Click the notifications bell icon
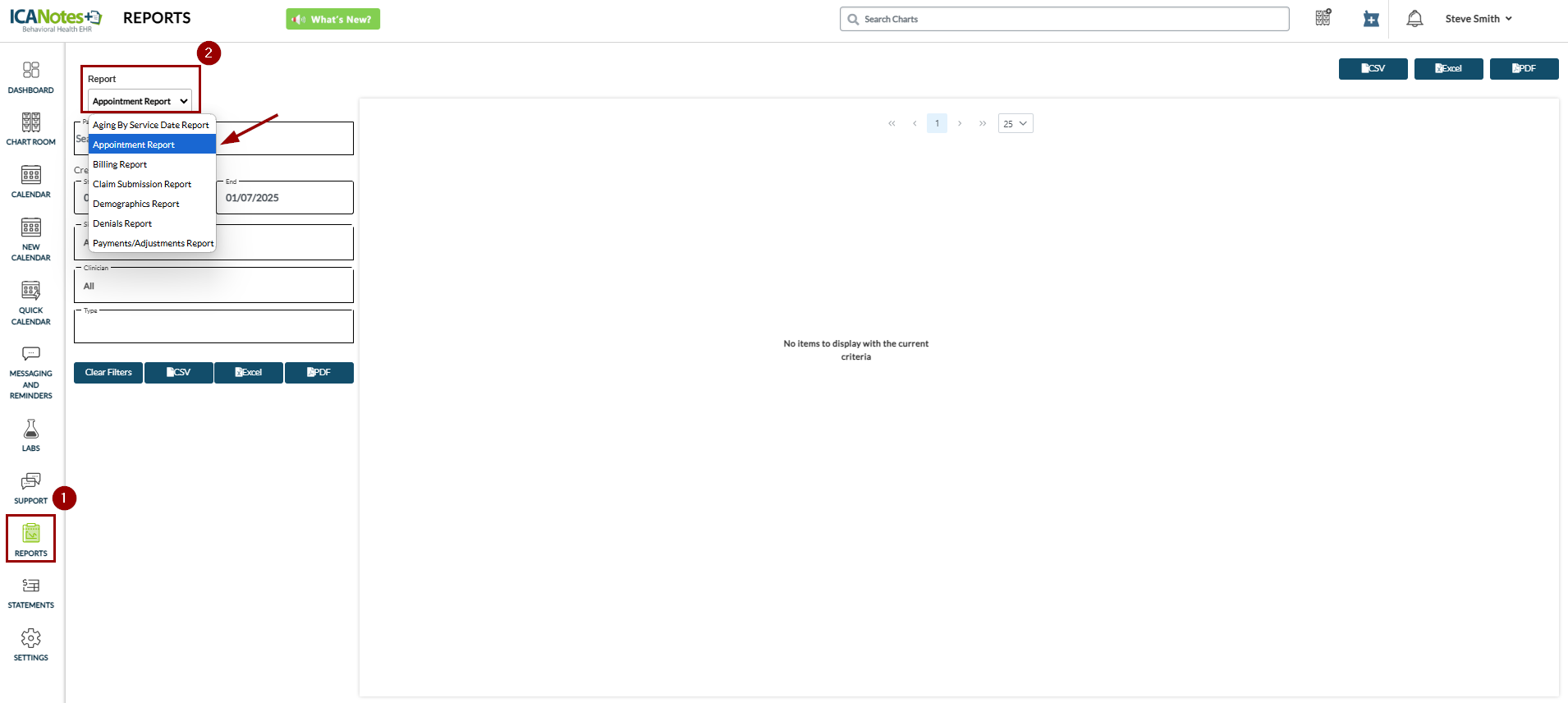 coord(1414,19)
